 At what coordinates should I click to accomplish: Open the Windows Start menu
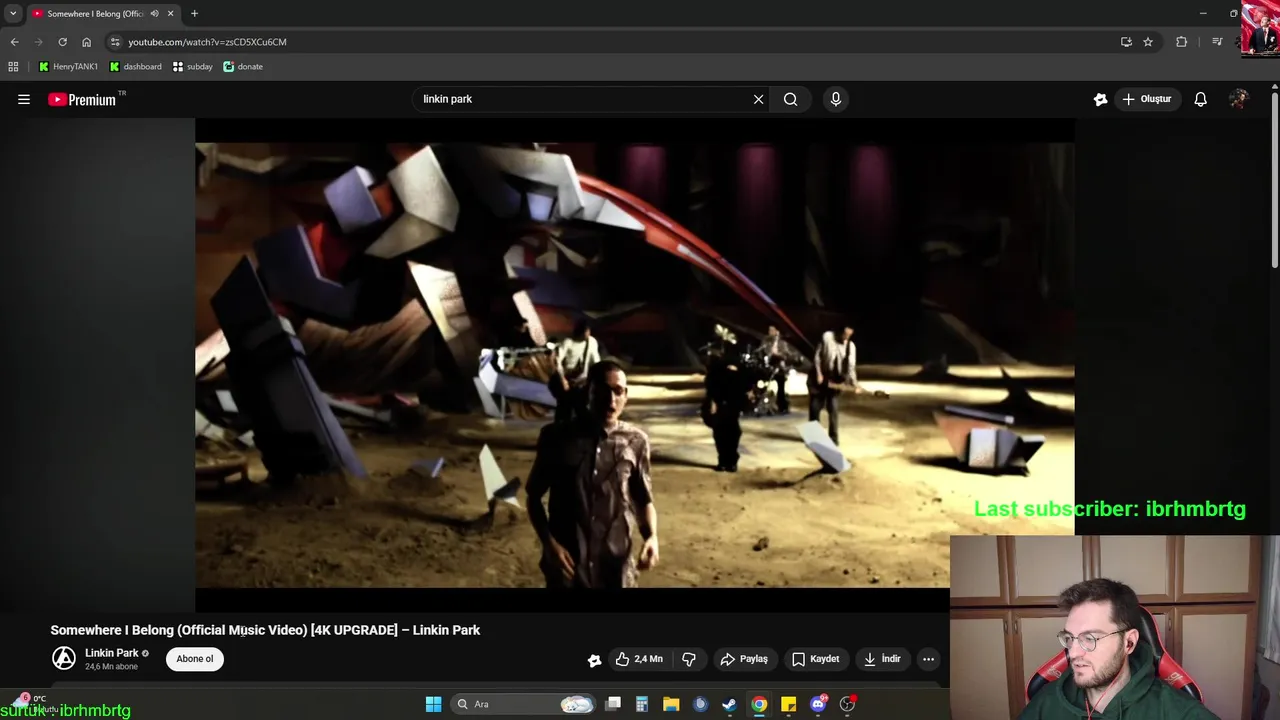click(433, 704)
